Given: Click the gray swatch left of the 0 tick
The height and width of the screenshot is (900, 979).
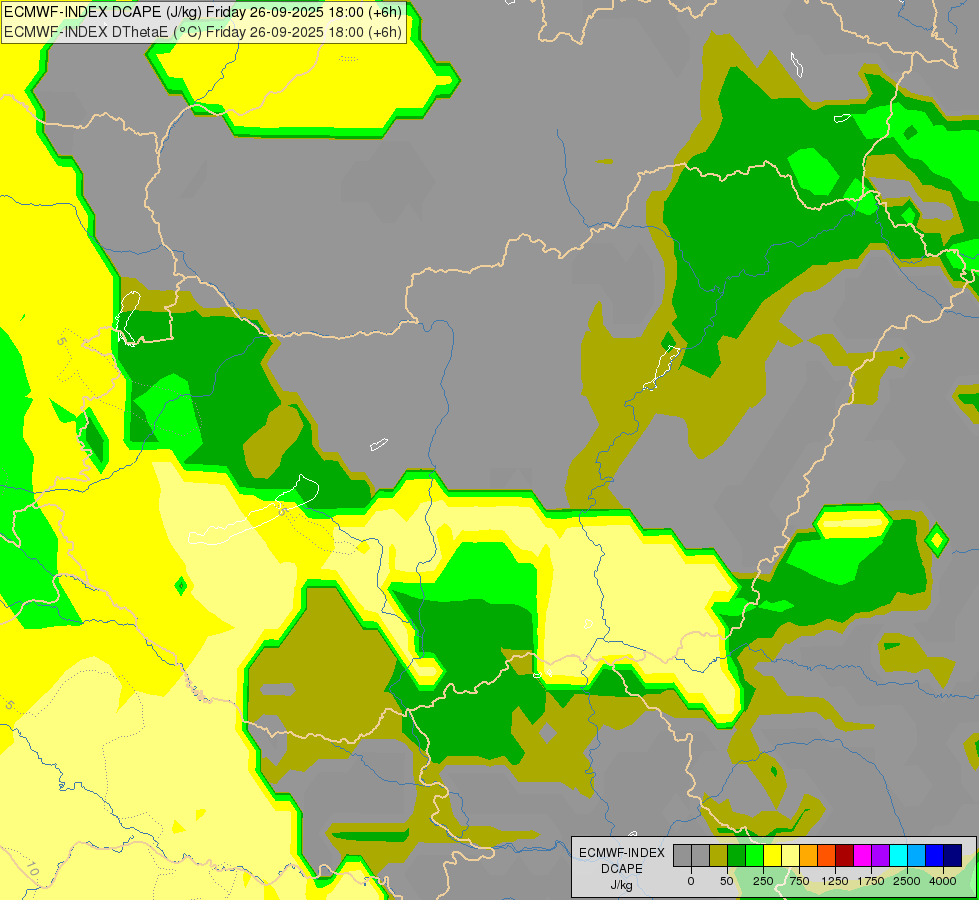Looking at the screenshot, I should 682,855.
